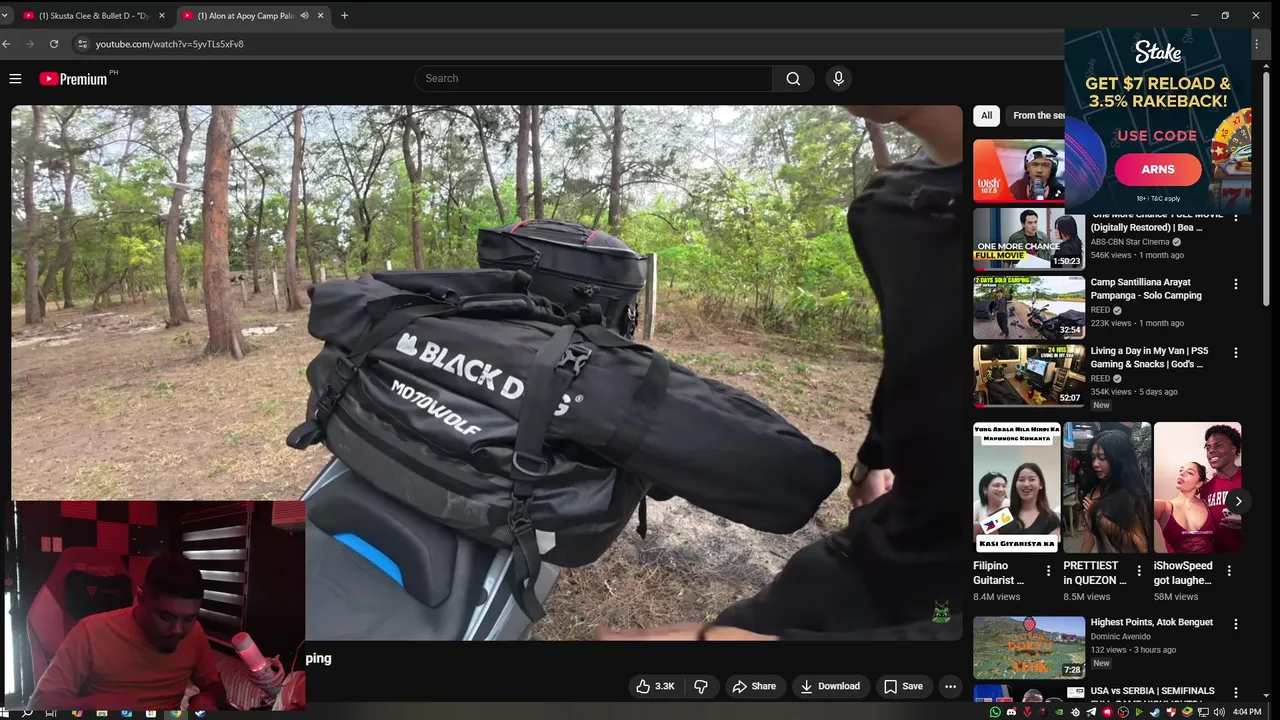Image resolution: width=1280 pixels, height=720 pixels.
Task: Open 'PRETTIEST in QUEZON' short
Action: [1107, 488]
